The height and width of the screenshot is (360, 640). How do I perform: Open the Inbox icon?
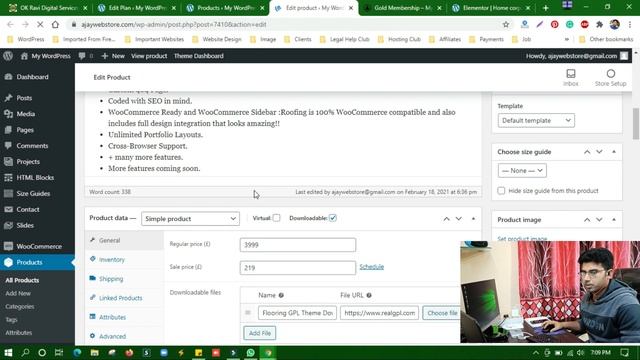tap(571, 74)
